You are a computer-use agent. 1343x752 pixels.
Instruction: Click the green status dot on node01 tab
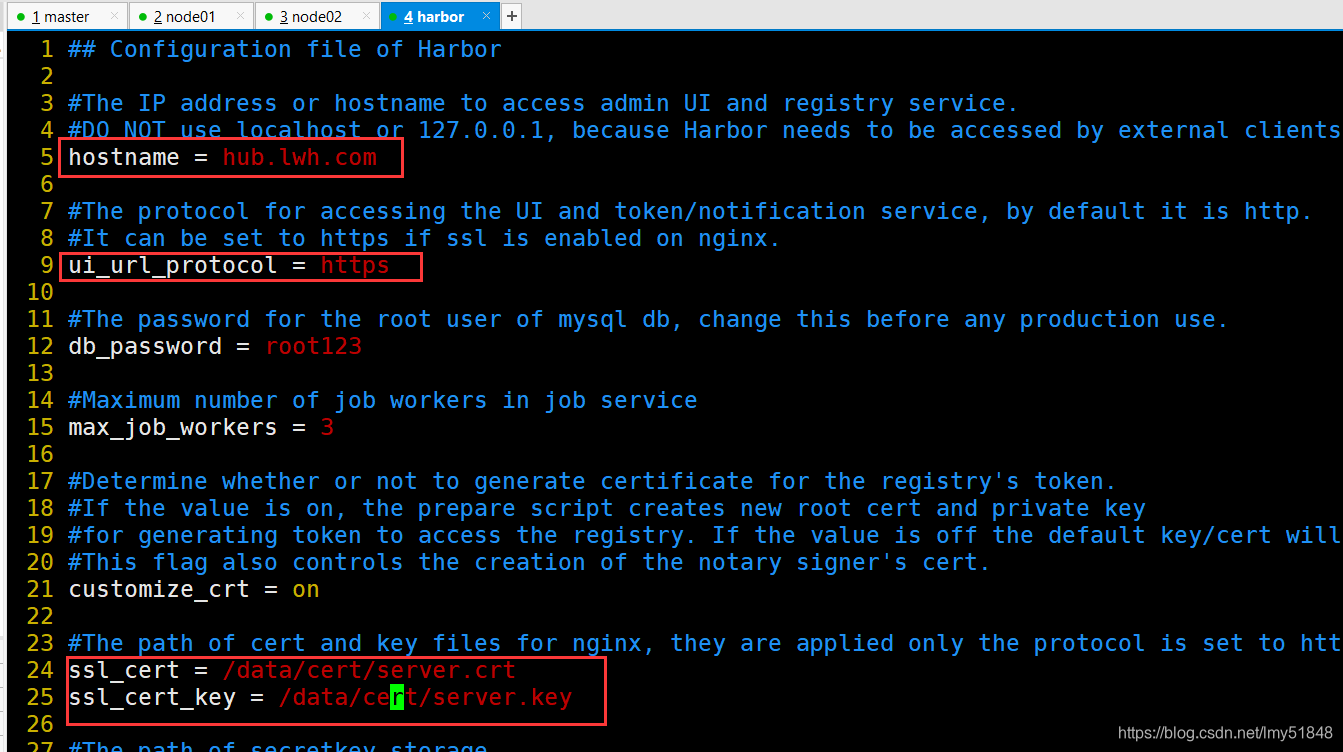click(142, 17)
